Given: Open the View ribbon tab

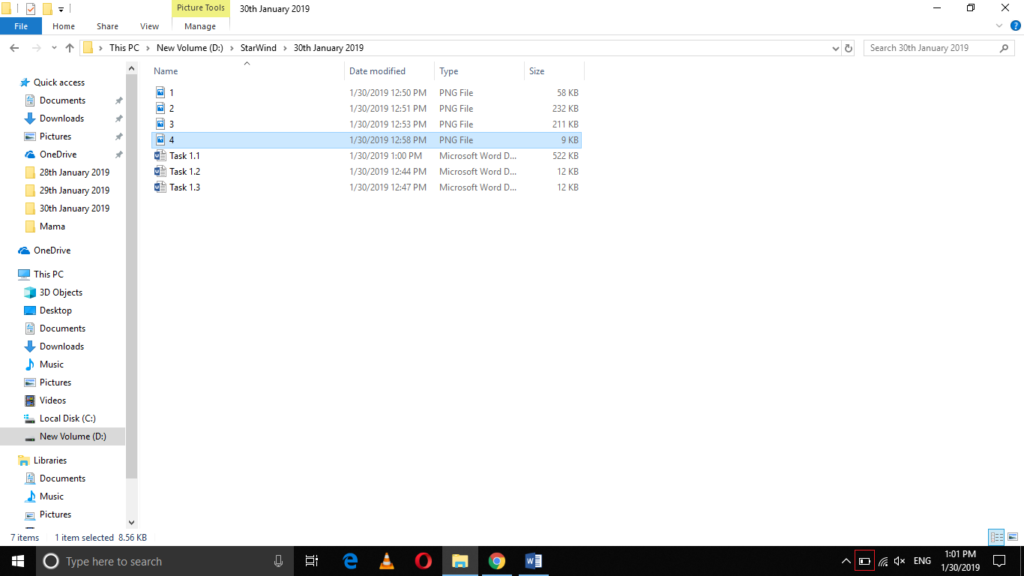Looking at the screenshot, I should coord(149,26).
